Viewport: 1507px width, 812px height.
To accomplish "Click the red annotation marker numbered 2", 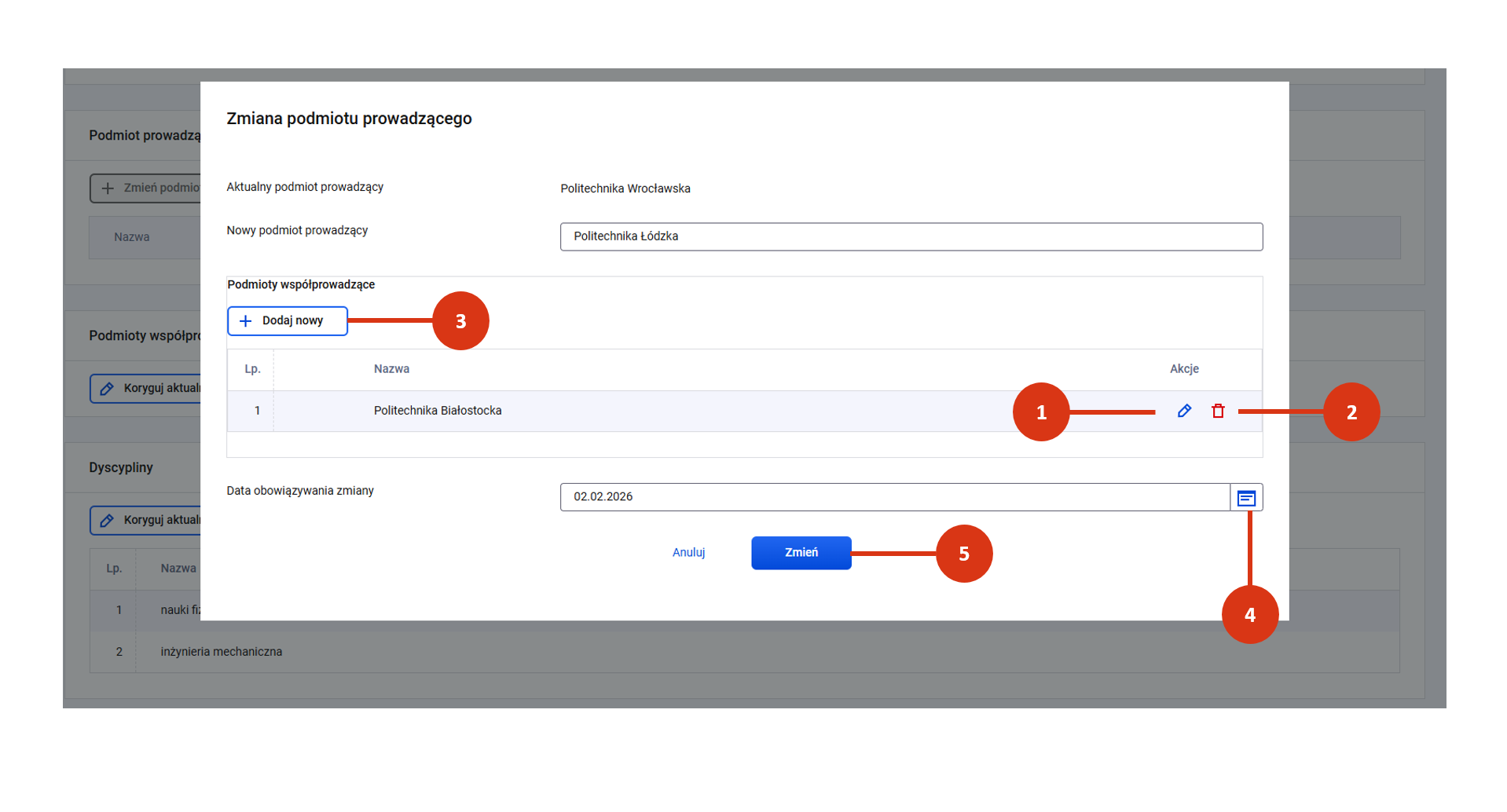I will (x=1351, y=412).
